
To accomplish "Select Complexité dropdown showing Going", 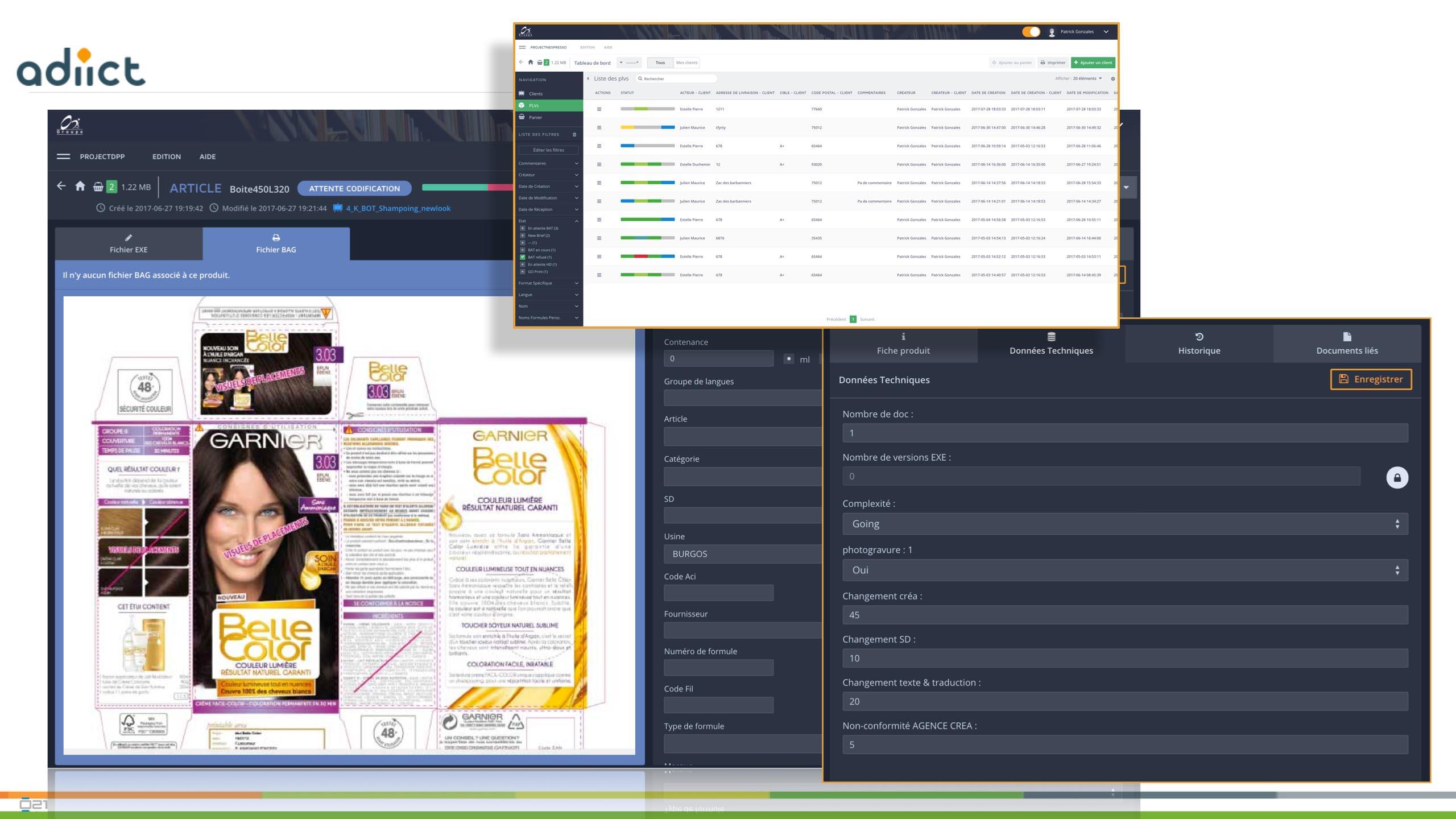I will (x=1124, y=523).
